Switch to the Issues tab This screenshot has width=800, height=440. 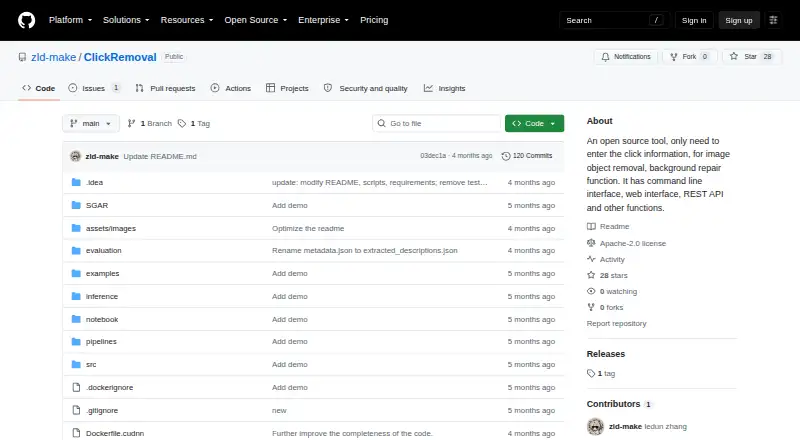tap(94, 88)
